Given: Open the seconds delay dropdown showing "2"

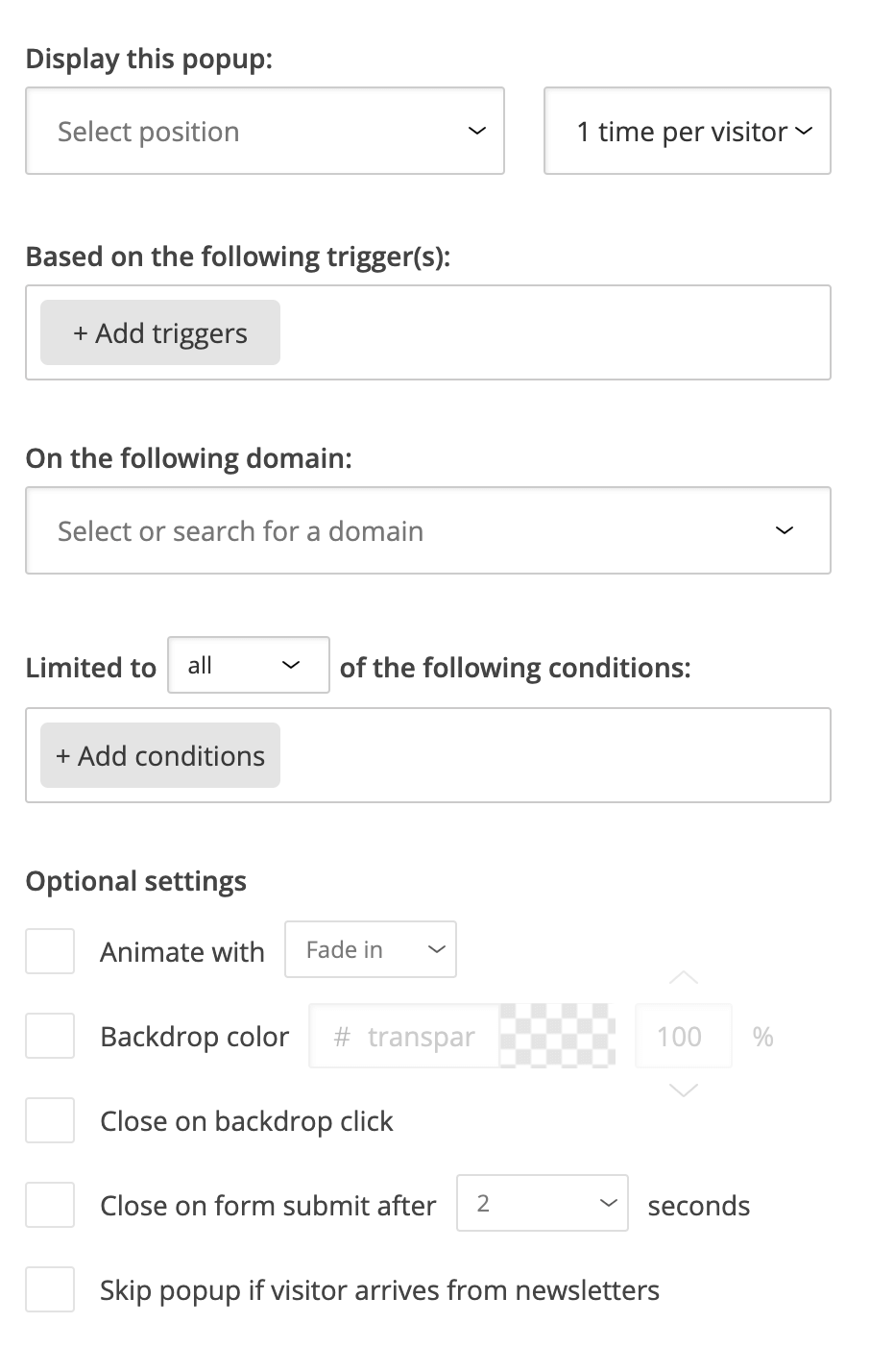Looking at the screenshot, I should coord(543,1203).
